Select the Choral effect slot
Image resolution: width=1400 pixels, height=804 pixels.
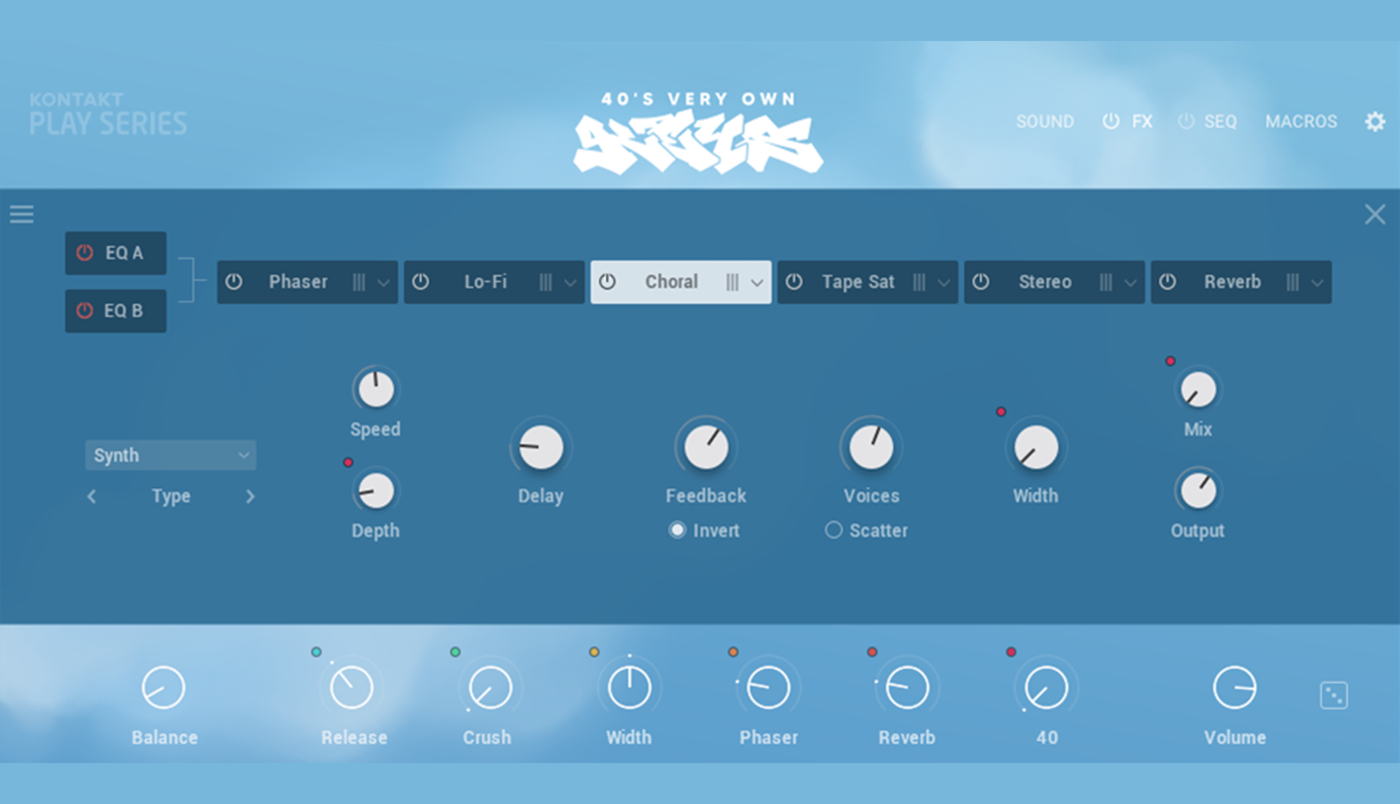pos(681,282)
